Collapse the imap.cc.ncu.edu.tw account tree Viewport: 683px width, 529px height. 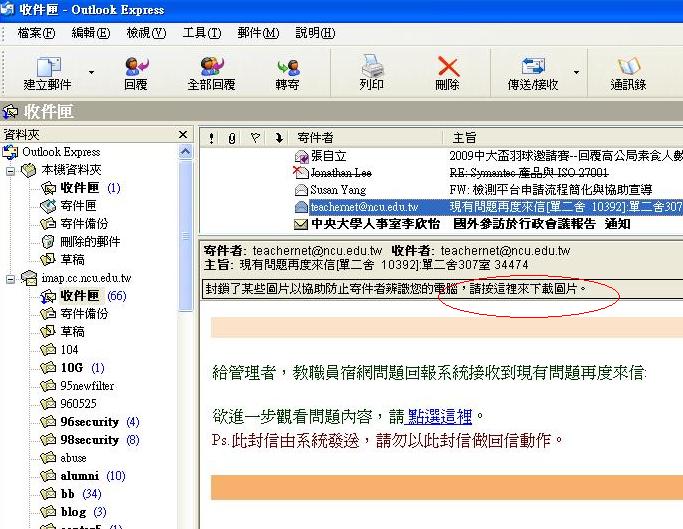12,278
